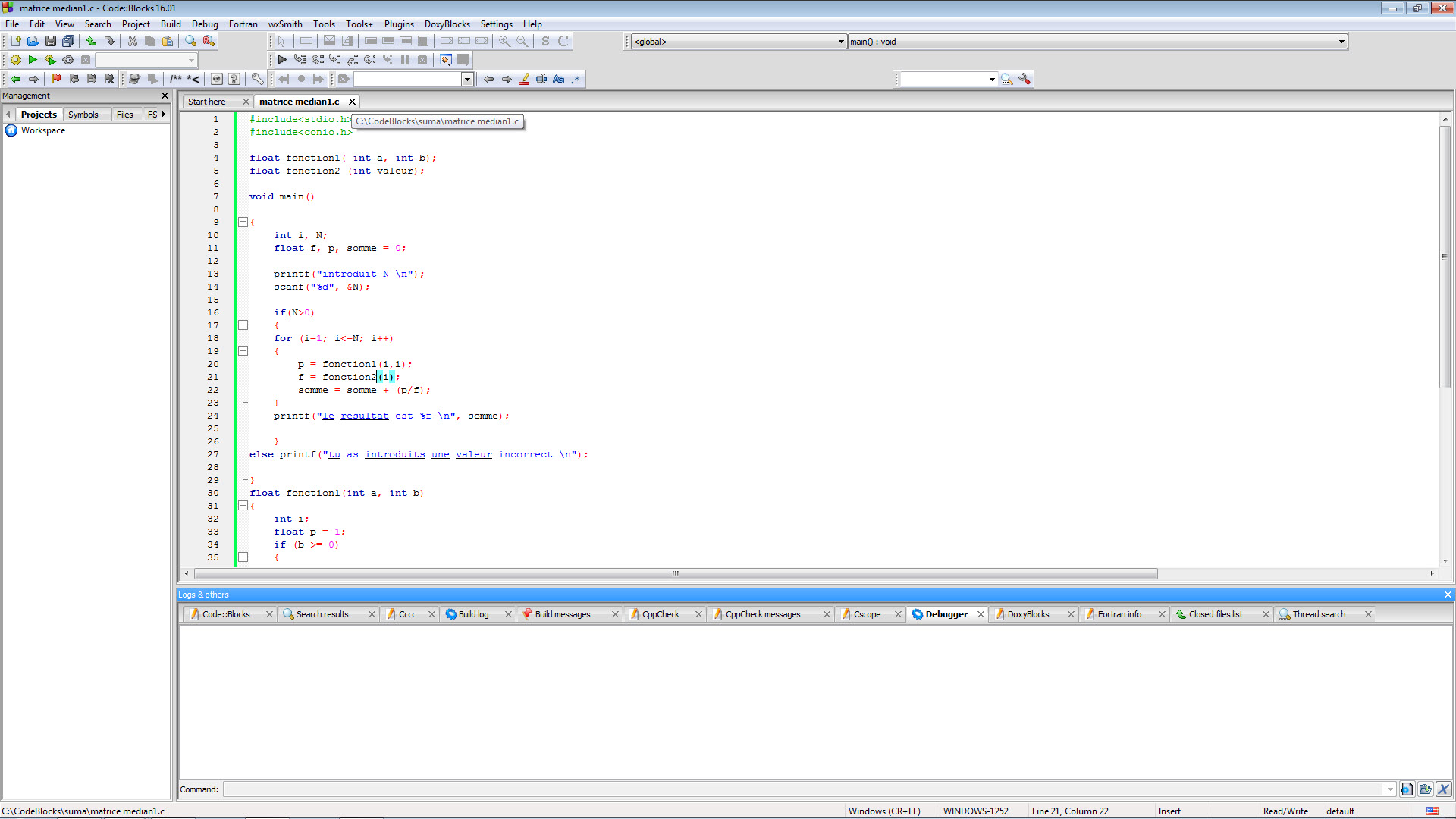1456x819 pixels.
Task: Toggle a bookmark with the red flag icon
Action: (55, 78)
